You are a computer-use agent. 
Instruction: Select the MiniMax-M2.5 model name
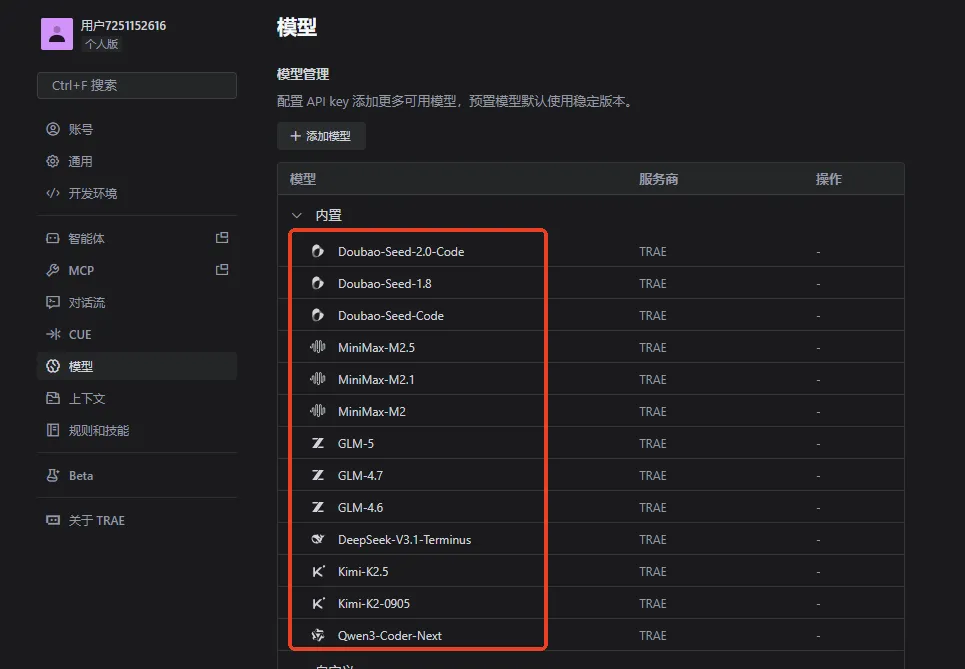click(376, 348)
